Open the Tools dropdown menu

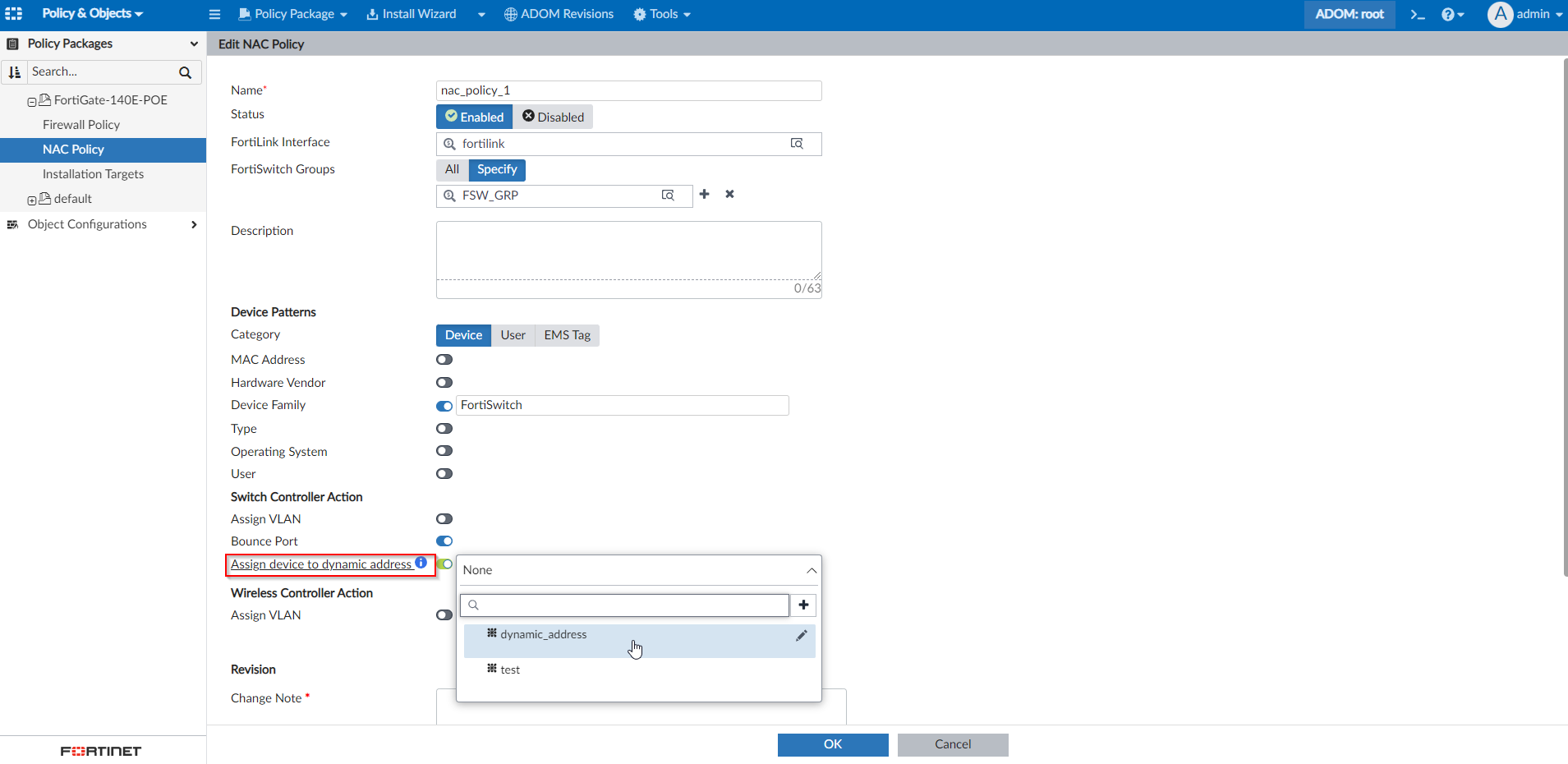(x=662, y=14)
